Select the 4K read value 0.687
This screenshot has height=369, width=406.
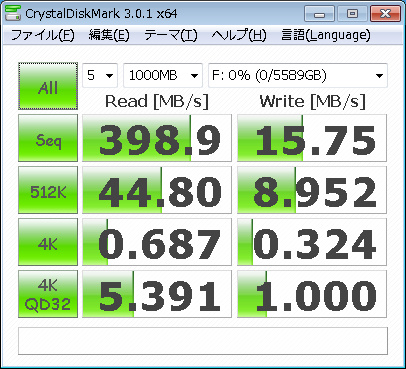157,242
